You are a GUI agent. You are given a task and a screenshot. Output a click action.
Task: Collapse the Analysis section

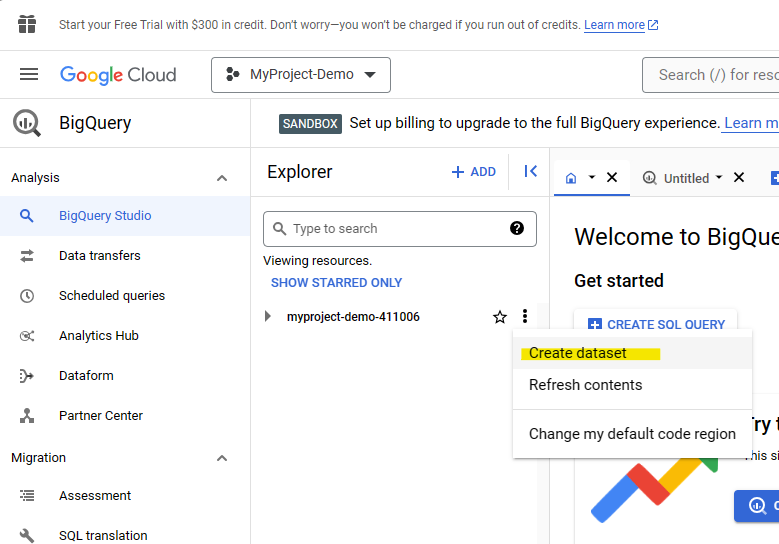pos(222,178)
